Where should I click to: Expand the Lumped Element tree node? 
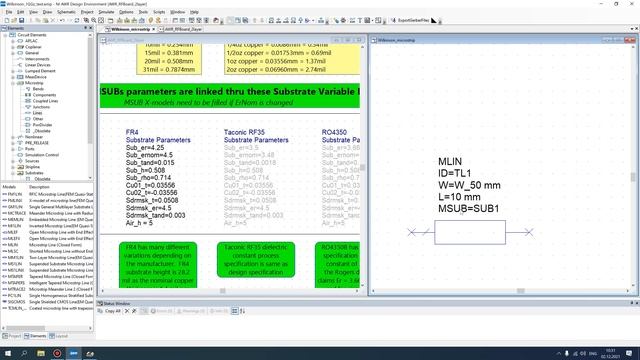pos(13,71)
